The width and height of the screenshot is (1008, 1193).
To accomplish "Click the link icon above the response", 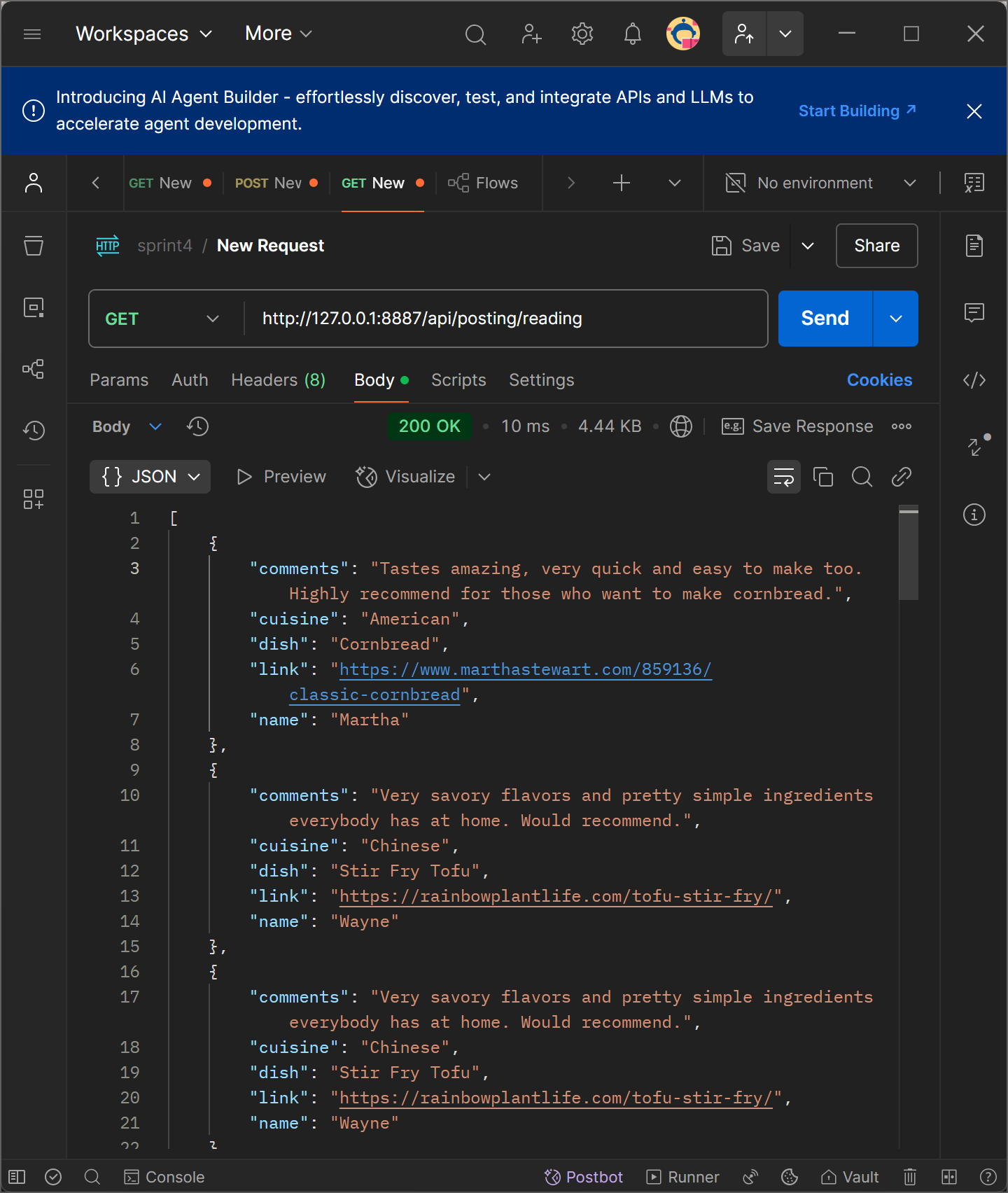I will tap(901, 477).
